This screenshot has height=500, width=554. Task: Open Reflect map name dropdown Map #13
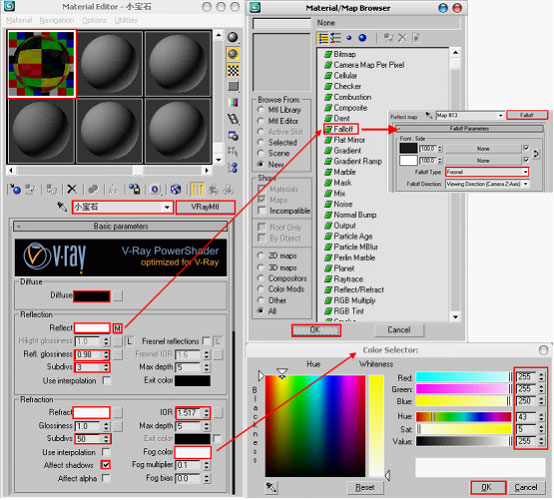click(x=500, y=116)
